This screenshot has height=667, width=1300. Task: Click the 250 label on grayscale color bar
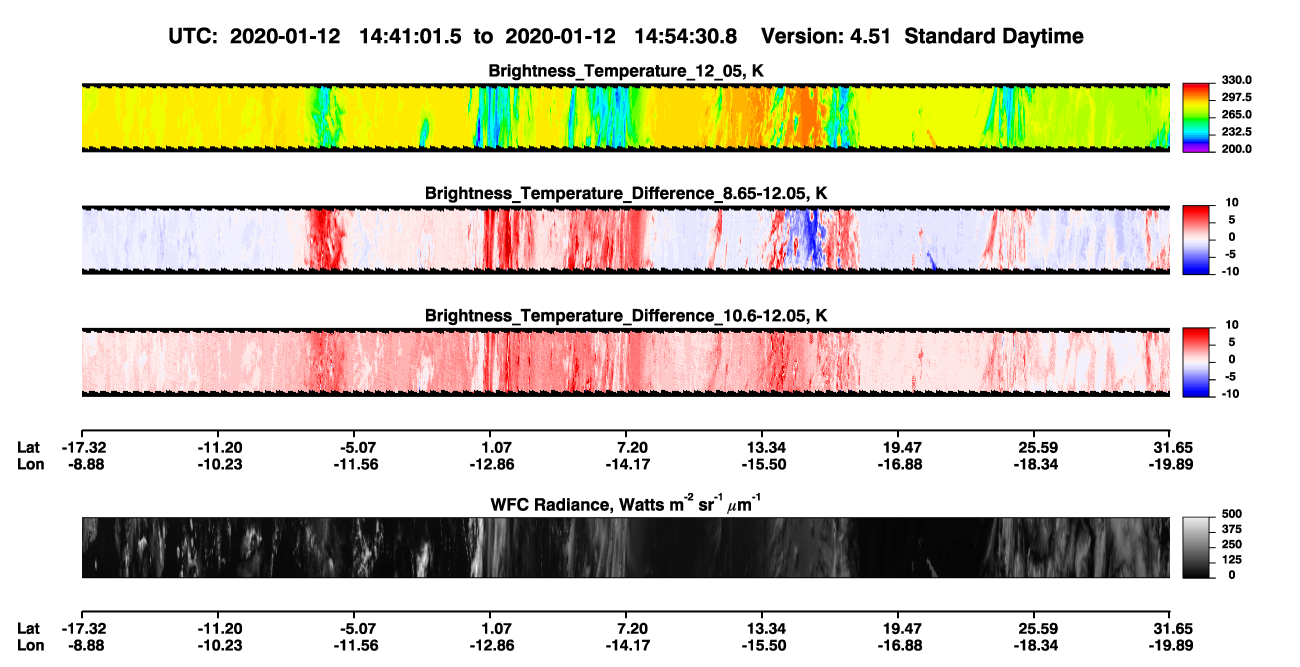[1231, 545]
